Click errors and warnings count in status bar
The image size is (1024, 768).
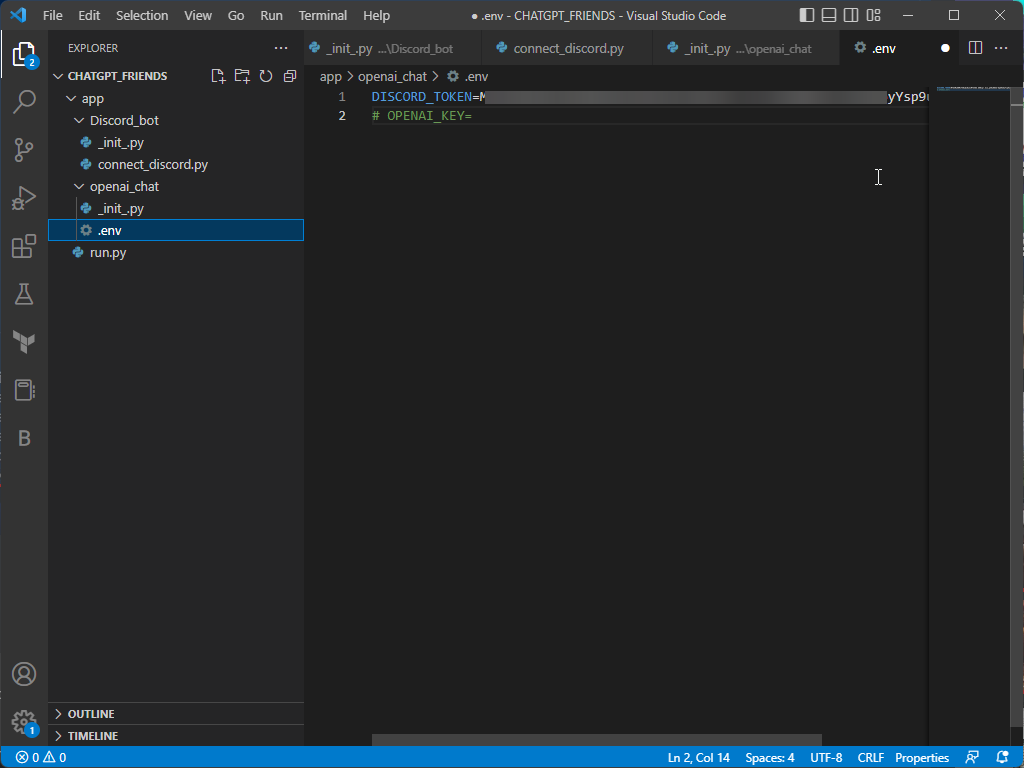click(40, 758)
